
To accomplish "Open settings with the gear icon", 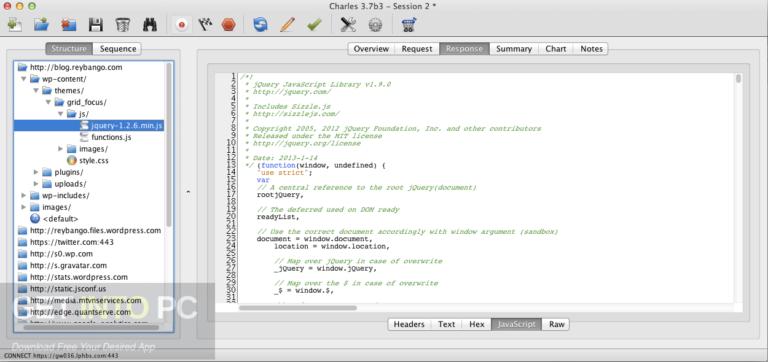I will 375,24.
